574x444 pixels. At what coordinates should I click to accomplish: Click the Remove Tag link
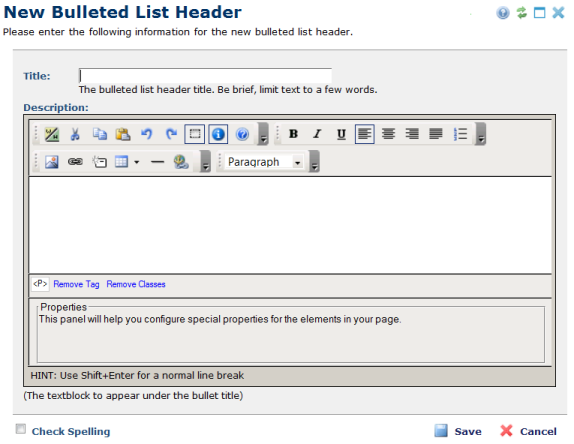pos(76,284)
